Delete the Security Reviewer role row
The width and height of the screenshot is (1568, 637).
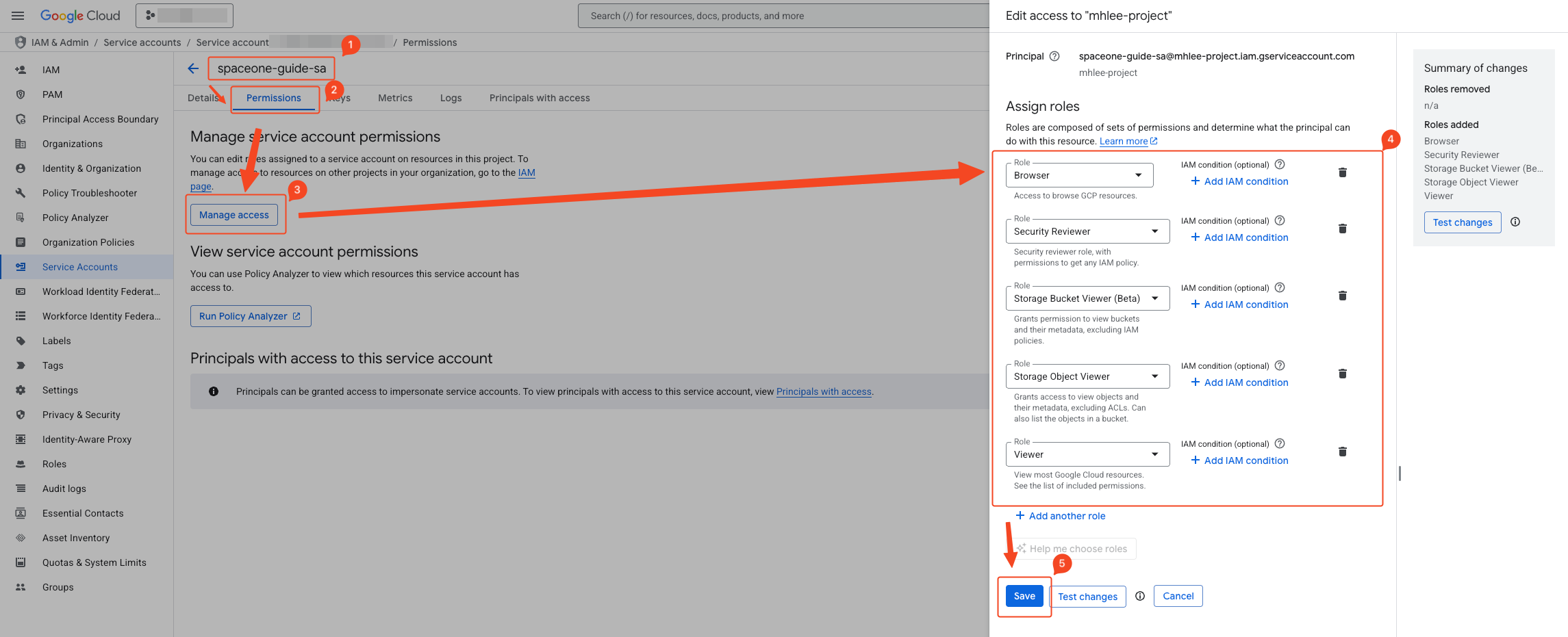pyautogui.click(x=1343, y=229)
